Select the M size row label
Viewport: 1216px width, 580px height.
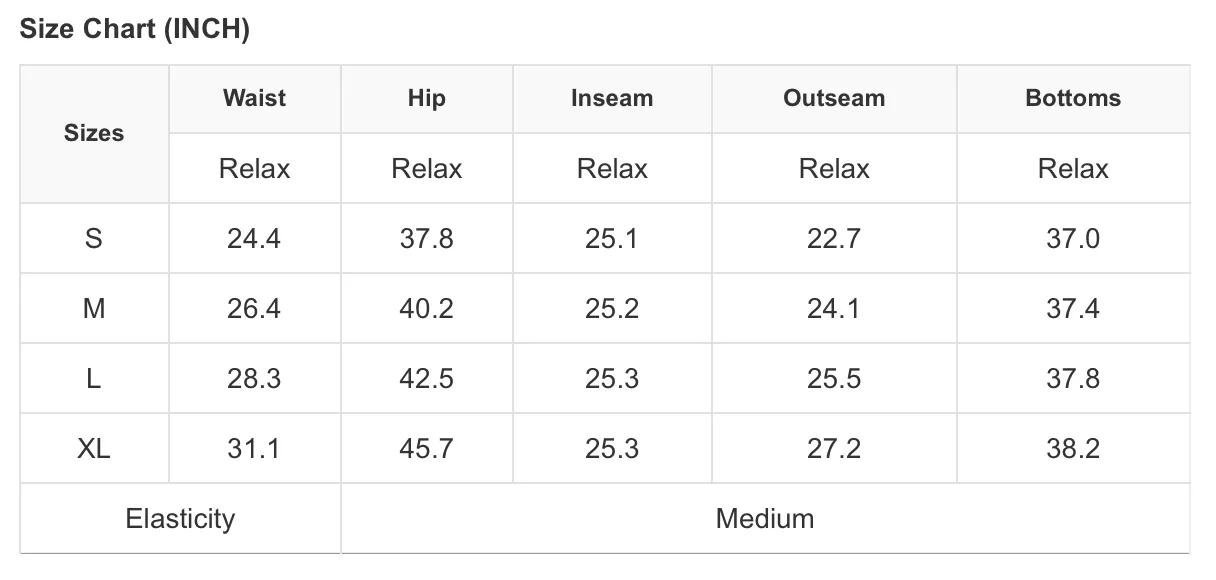(x=94, y=309)
